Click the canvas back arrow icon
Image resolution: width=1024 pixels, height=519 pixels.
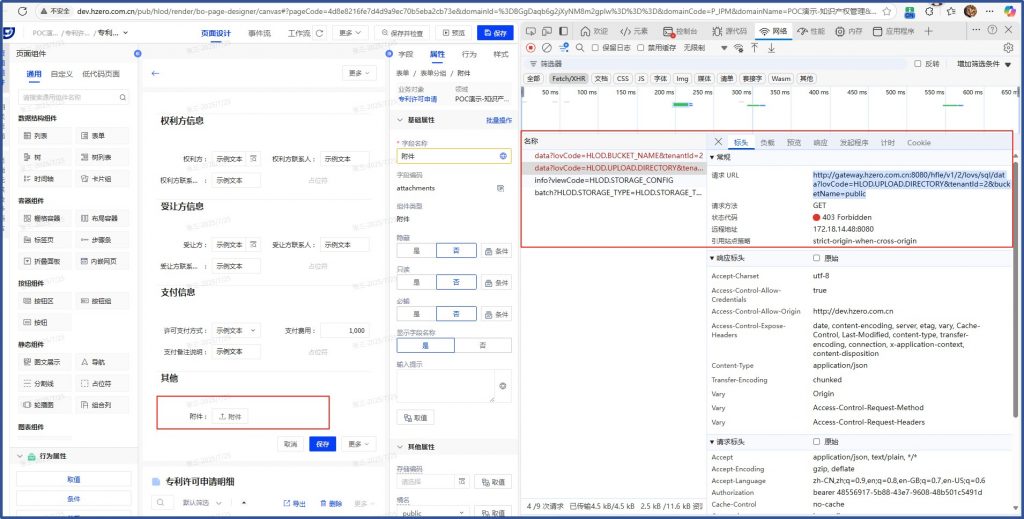tap(155, 73)
